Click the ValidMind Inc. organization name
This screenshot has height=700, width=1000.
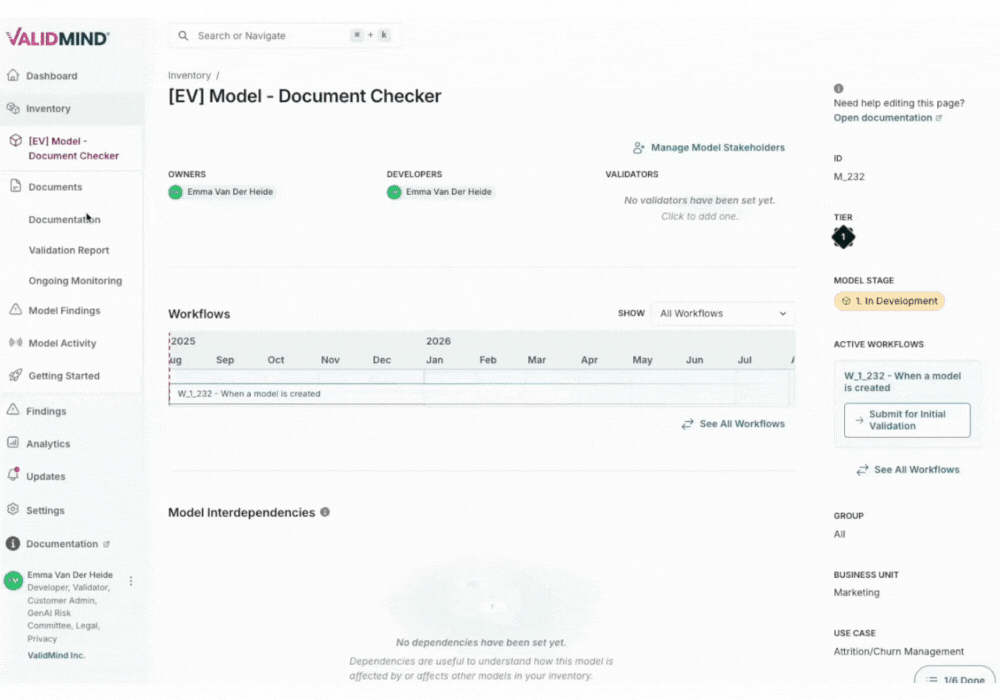pos(56,655)
